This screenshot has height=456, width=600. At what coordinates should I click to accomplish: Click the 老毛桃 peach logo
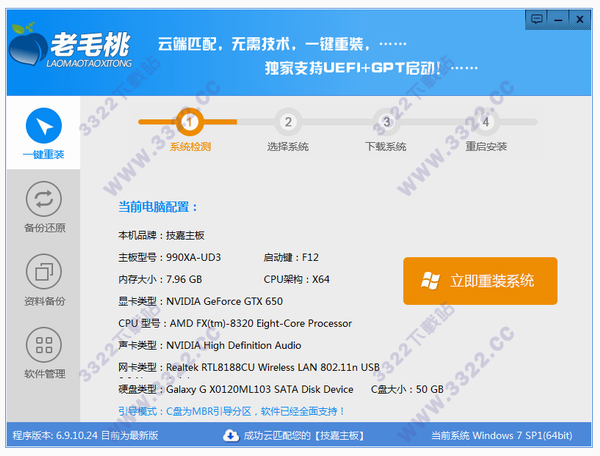click(28, 47)
